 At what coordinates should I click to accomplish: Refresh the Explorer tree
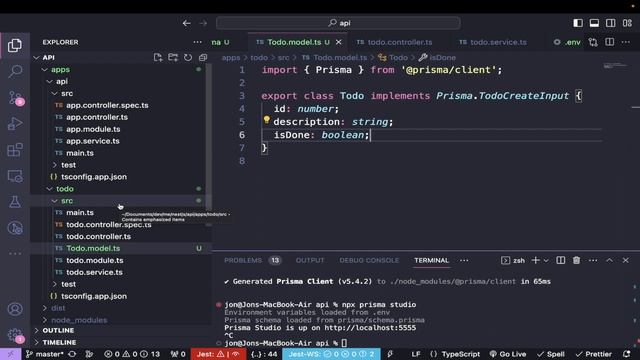click(188, 58)
